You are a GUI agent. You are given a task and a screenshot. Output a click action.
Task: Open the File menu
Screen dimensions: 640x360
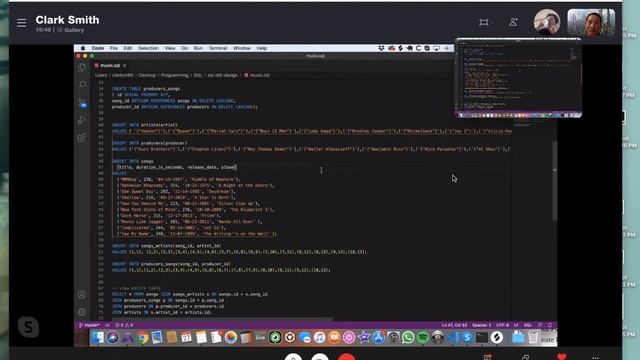pyautogui.click(x=113, y=48)
